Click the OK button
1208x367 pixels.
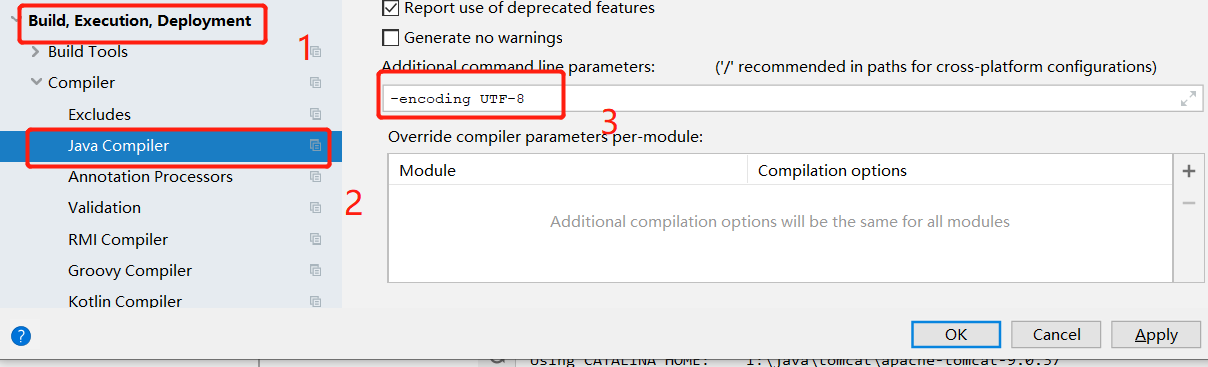click(x=956, y=334)
